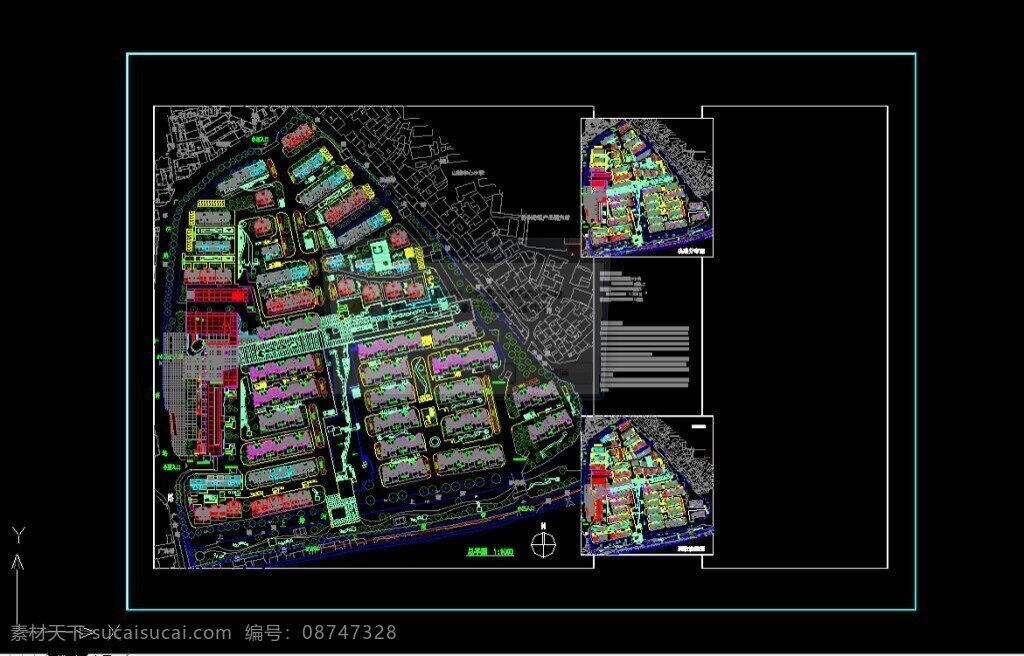Click the large main site plan drawing

374,336
